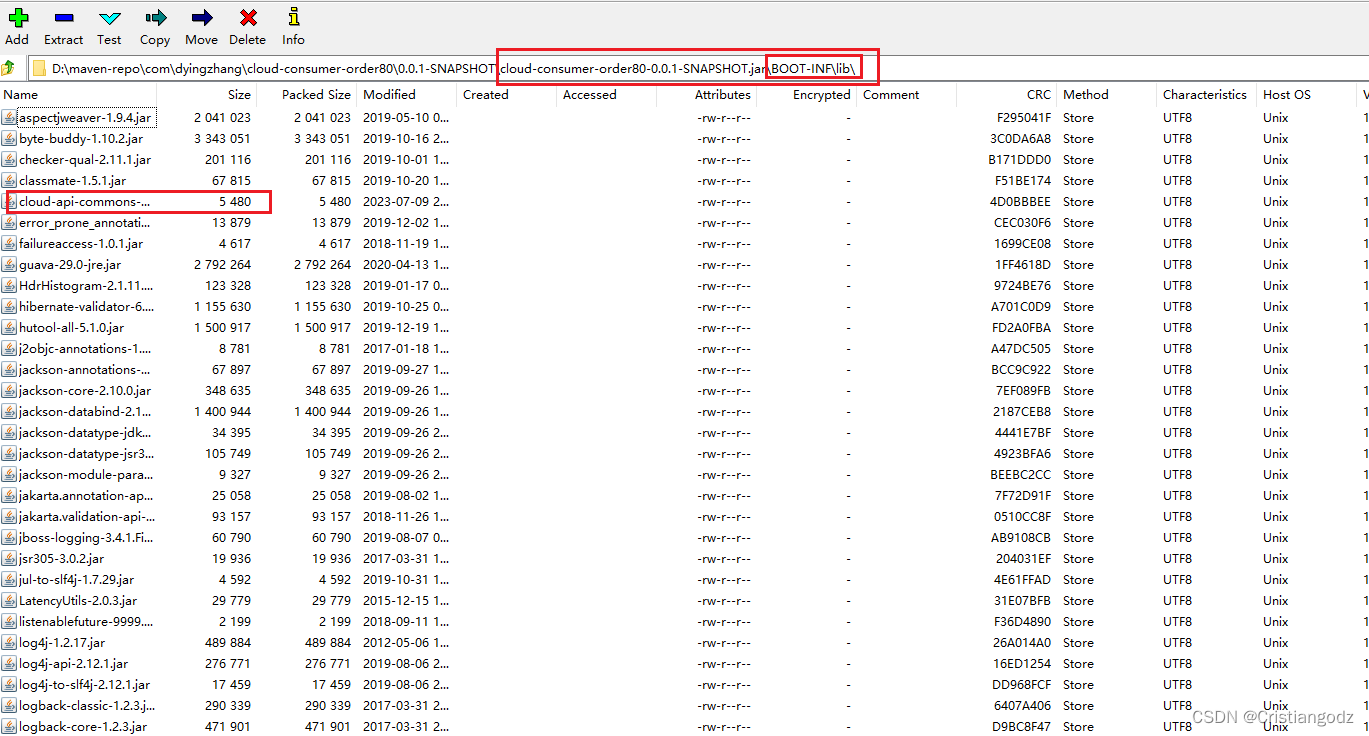
Task: Select the cloud-api-commons jar file icon
Action: (x=9, y=202)
